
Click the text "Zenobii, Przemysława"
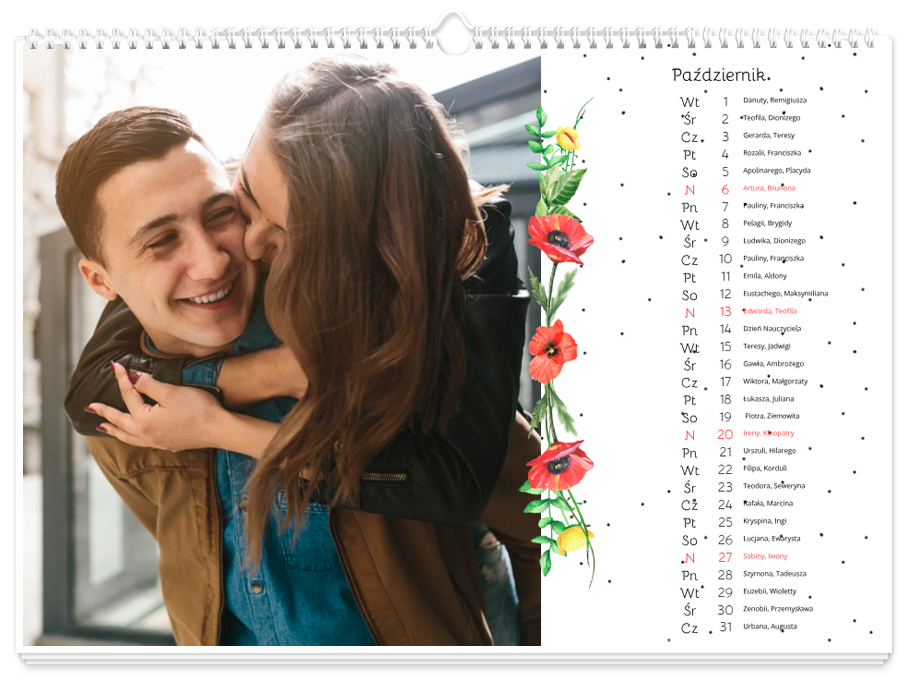[x=778, y=608]
